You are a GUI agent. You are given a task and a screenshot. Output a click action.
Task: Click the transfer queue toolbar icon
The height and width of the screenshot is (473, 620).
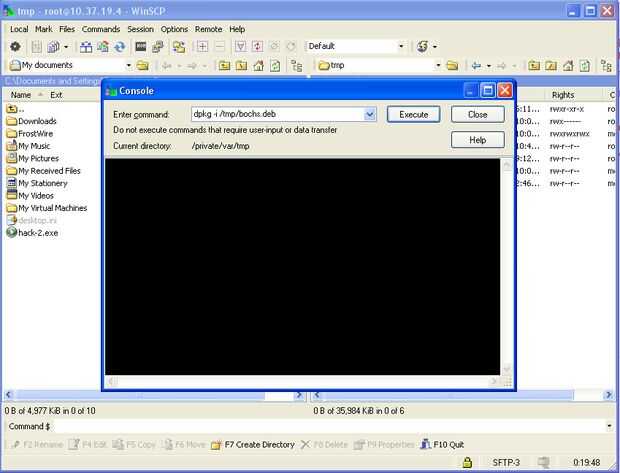click(x=53, y=47)
